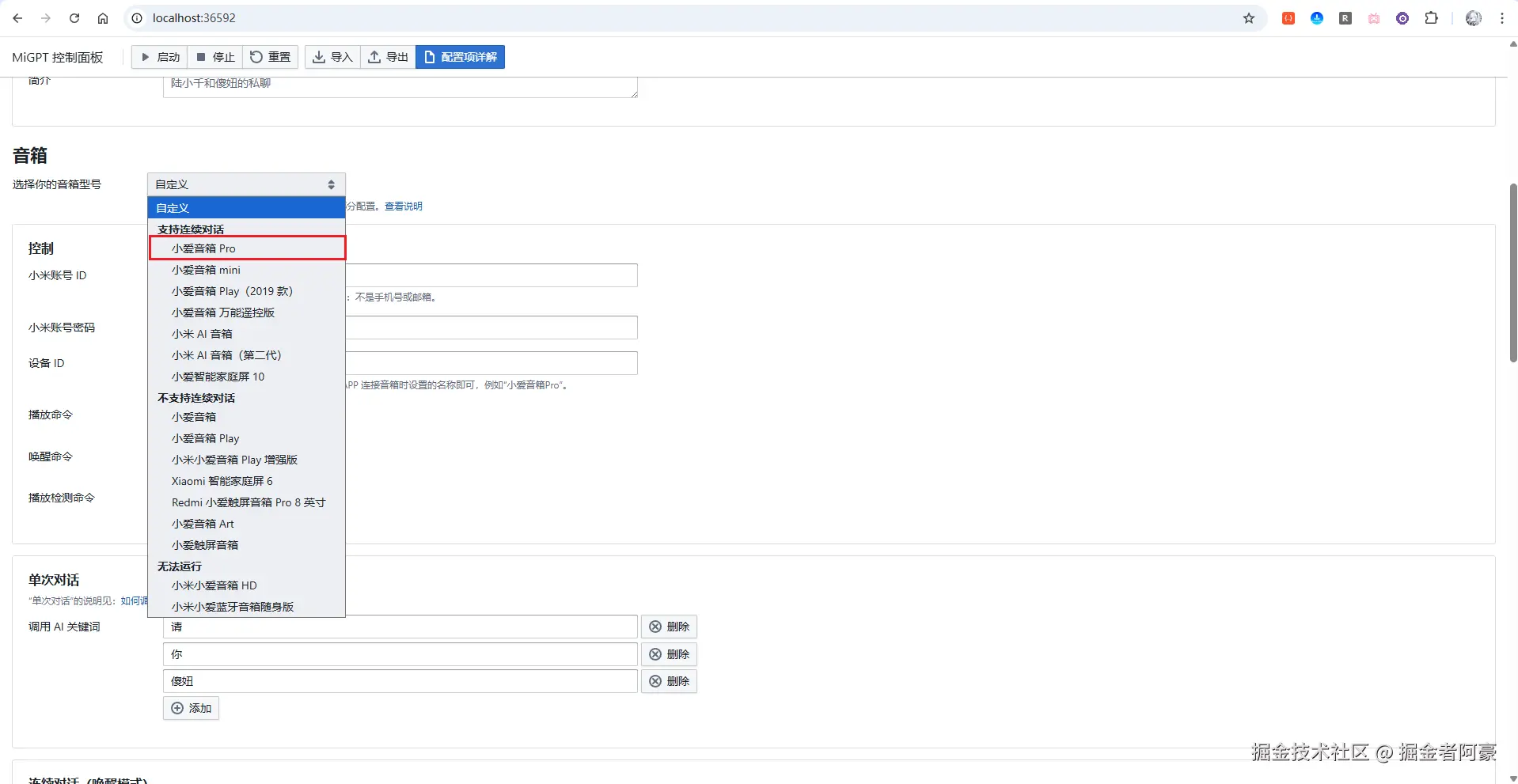The width and height of the screenshot is (1518, 784).
Task: Select 小米小爱蓝牙音箱随身版 option
Action: tap(246, 607)
